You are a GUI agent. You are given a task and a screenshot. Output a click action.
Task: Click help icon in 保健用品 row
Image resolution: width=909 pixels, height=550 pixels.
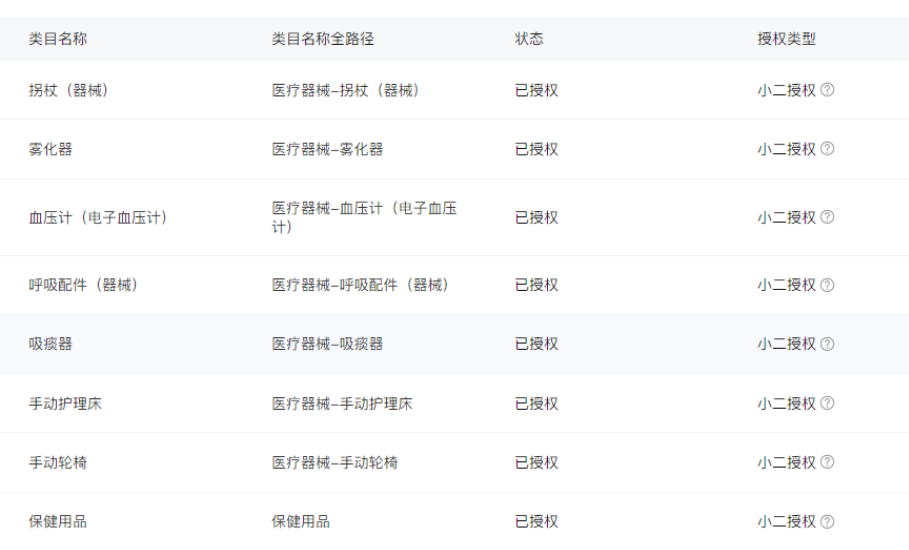827,522
